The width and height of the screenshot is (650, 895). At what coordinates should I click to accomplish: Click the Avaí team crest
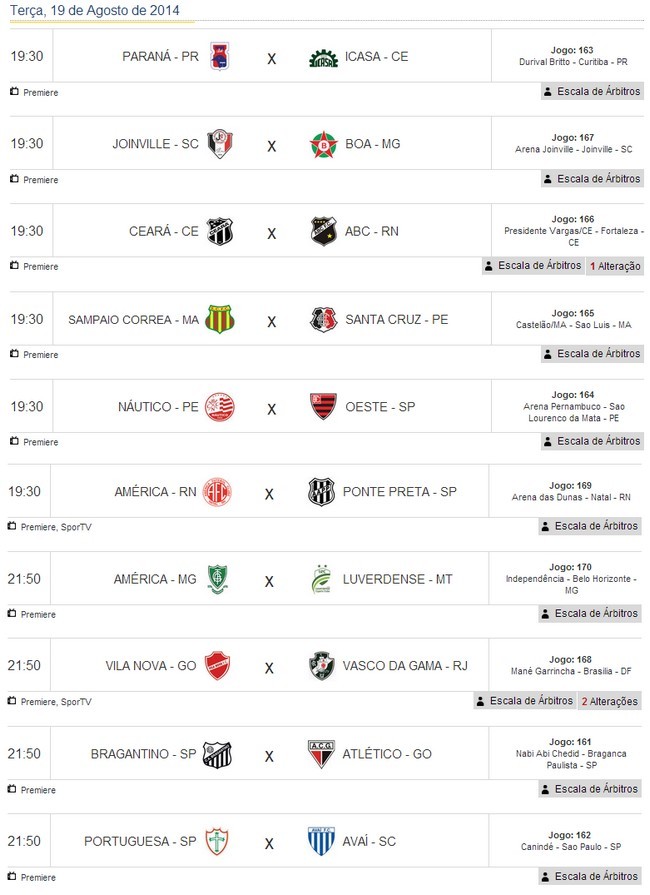pyautogui.click(x=321, y=842)
